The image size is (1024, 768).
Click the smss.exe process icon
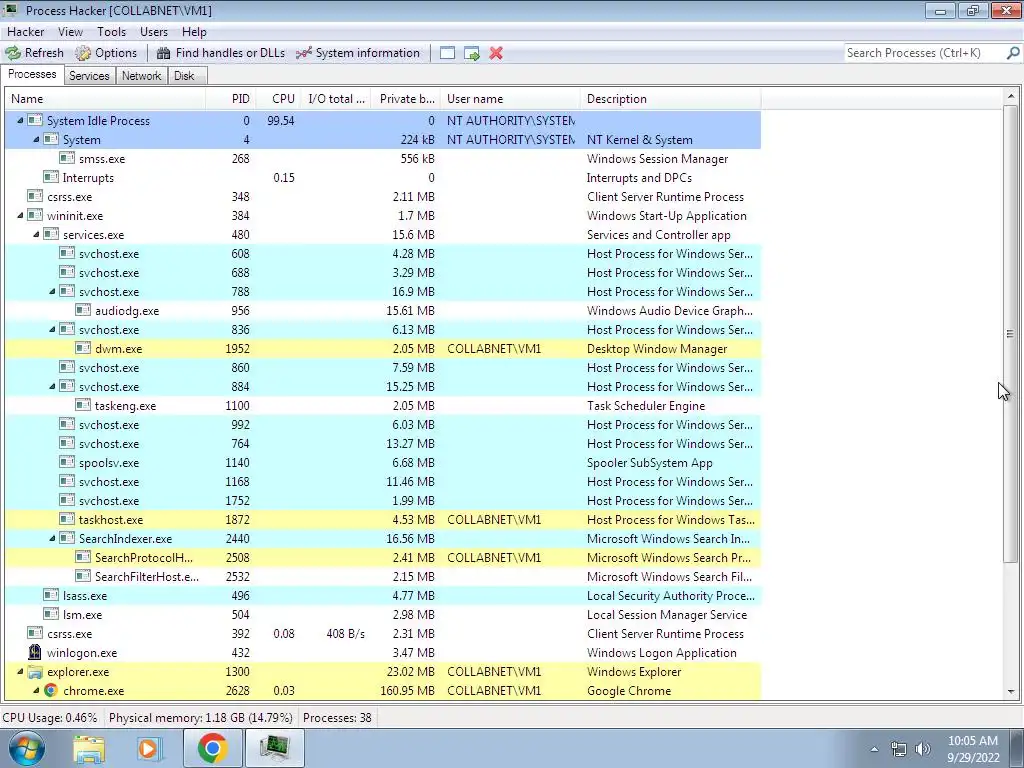(x=67, y=158)
